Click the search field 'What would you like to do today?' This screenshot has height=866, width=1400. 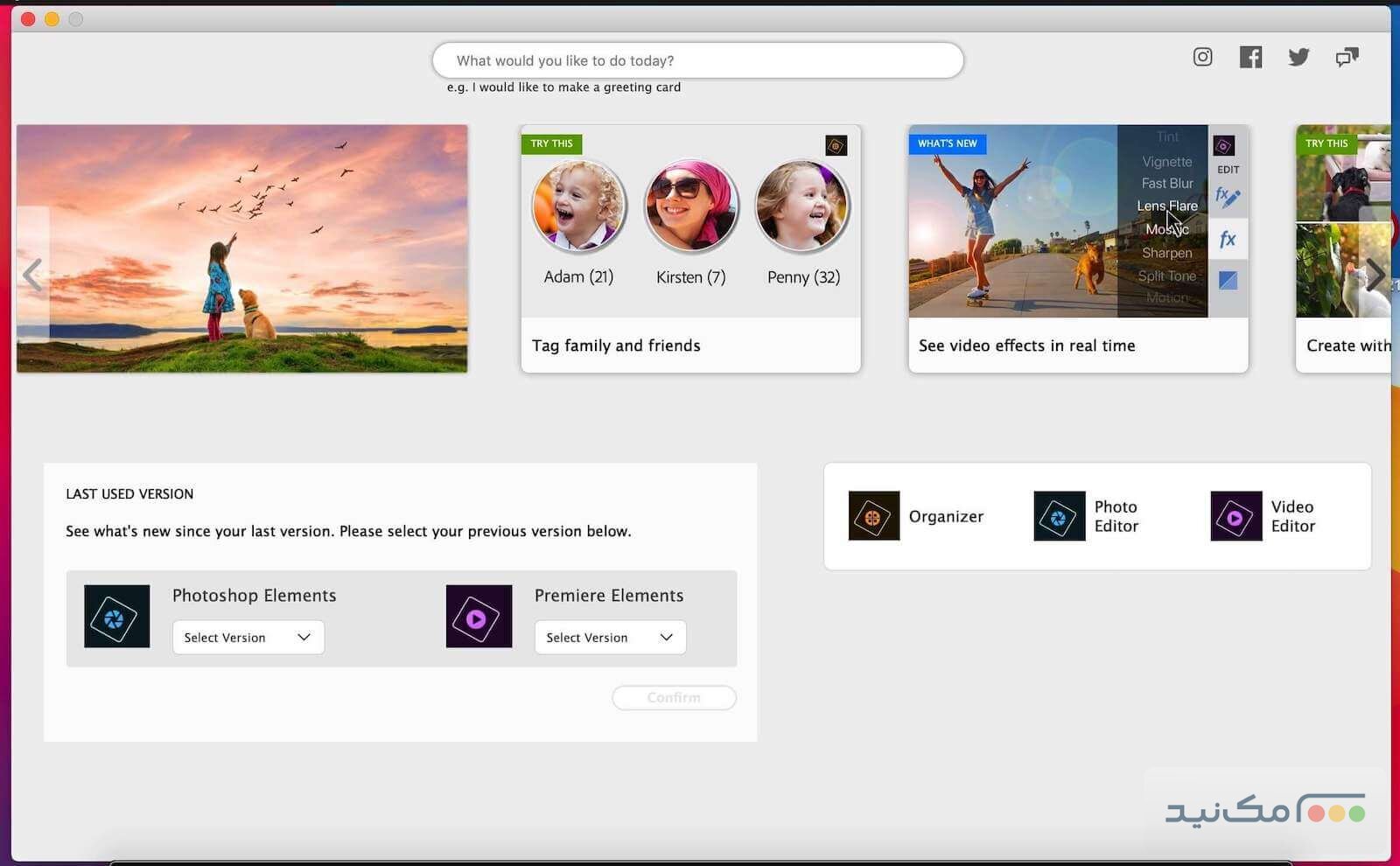click(x=697, y=60)
